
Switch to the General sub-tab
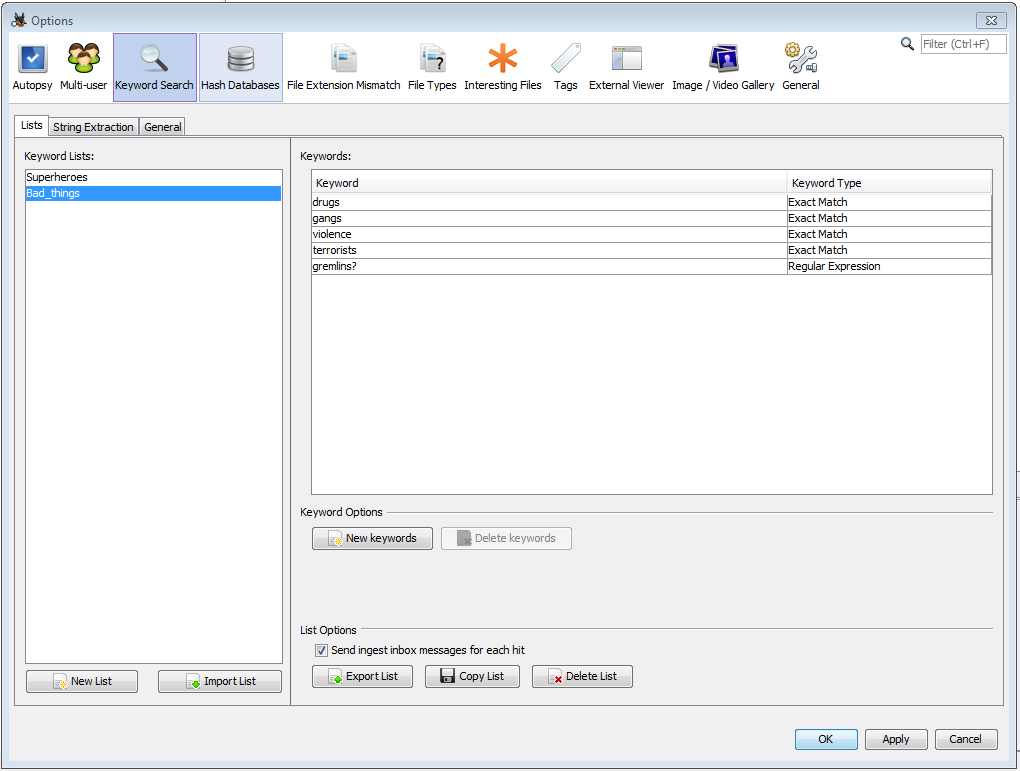coord(163,127)
